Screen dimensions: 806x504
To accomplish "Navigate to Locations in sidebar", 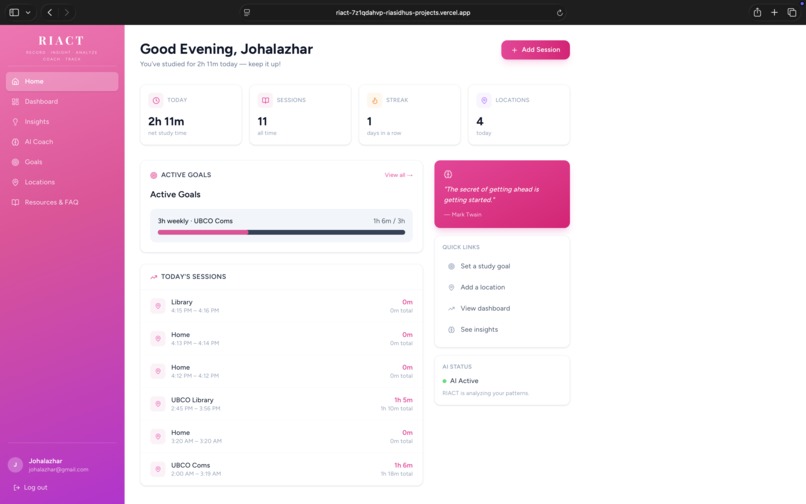I will [x=62, y=182].
